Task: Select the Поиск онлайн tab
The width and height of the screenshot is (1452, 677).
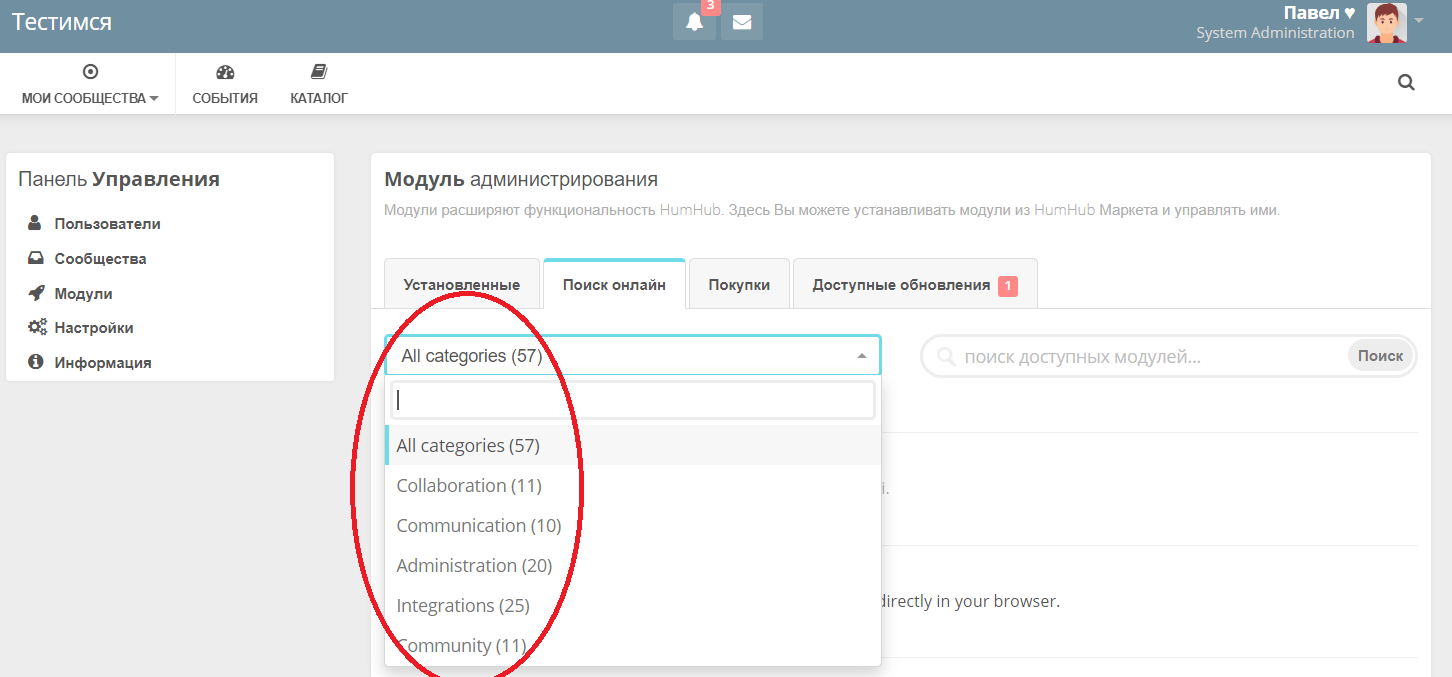Action: coord(614,284)
